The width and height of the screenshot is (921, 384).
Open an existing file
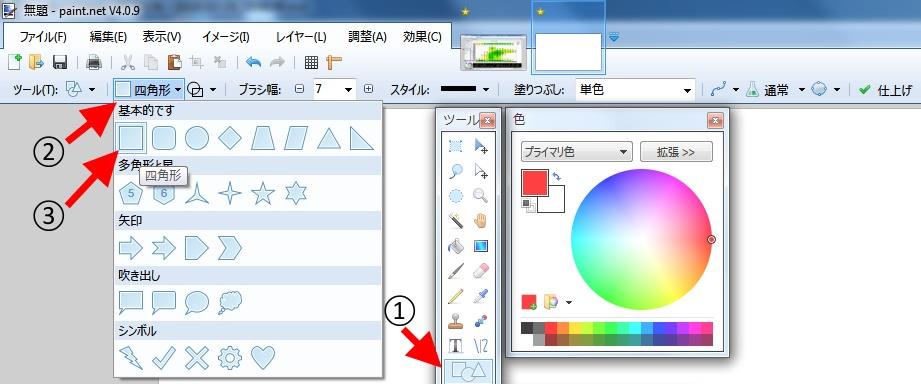click(x=36, y=62)
